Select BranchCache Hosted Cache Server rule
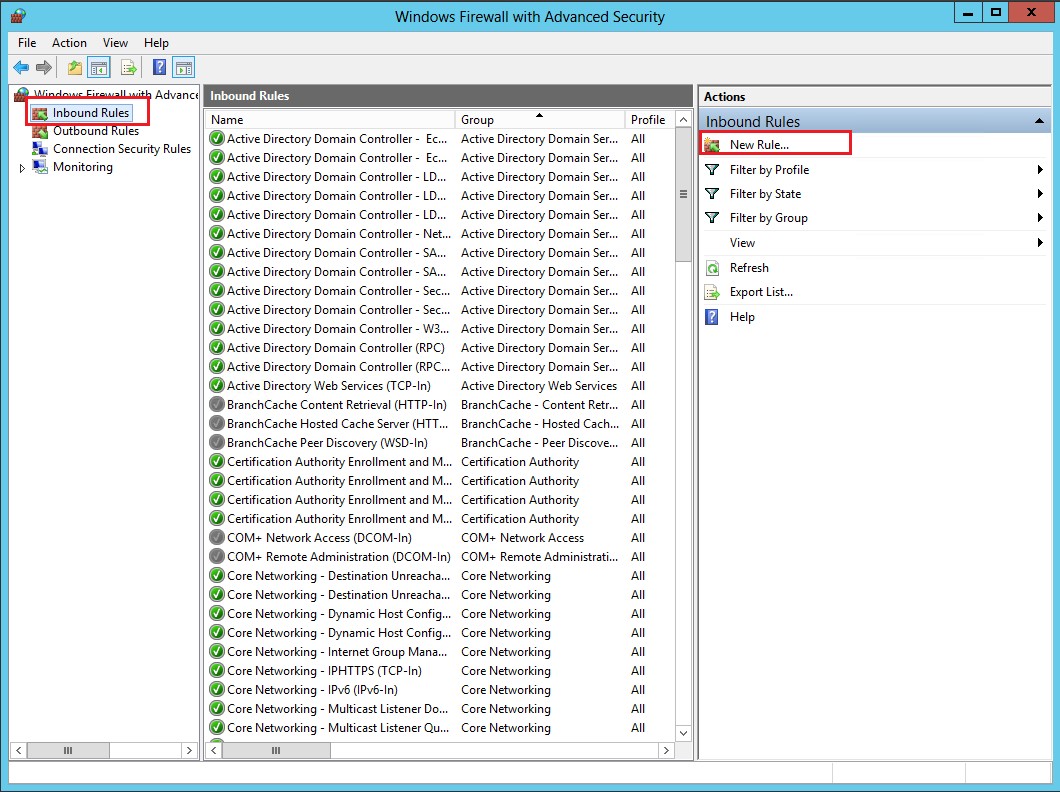The height and width of the screenshot is (792, 1060). [337, 424]
